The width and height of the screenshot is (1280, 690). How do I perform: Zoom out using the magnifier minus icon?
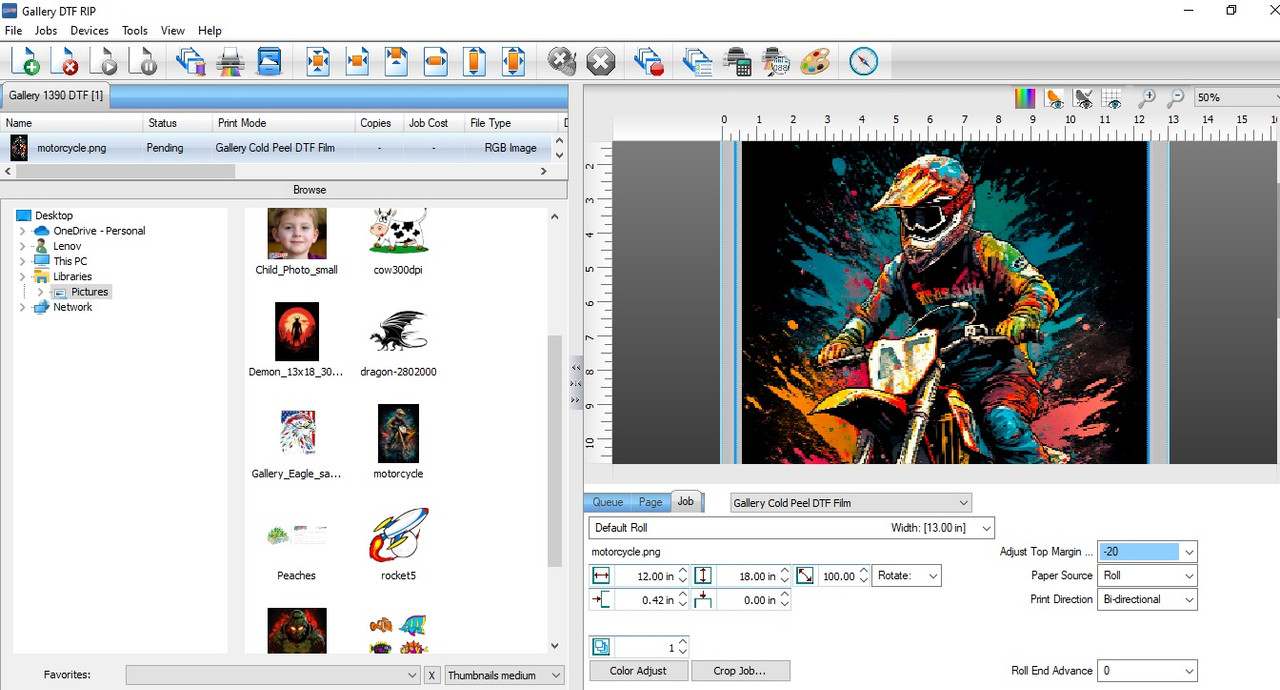pyautogui.click(x=1174, y=99)
